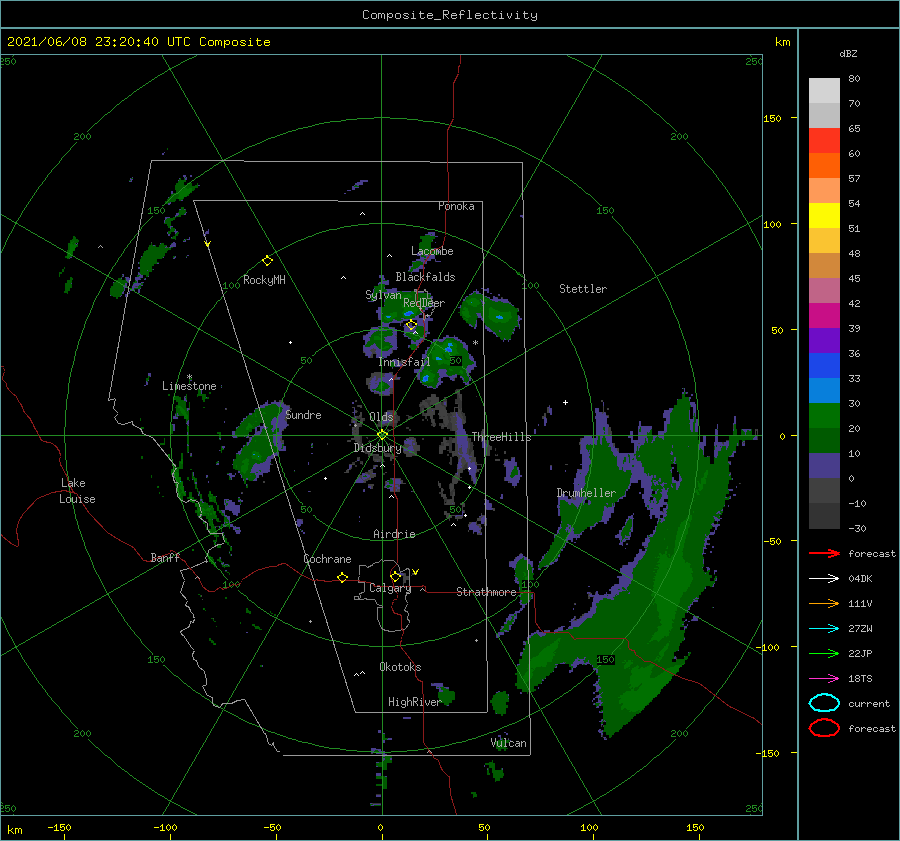Click the RockyMH label

pyautogui.click(x=264, y=280)
